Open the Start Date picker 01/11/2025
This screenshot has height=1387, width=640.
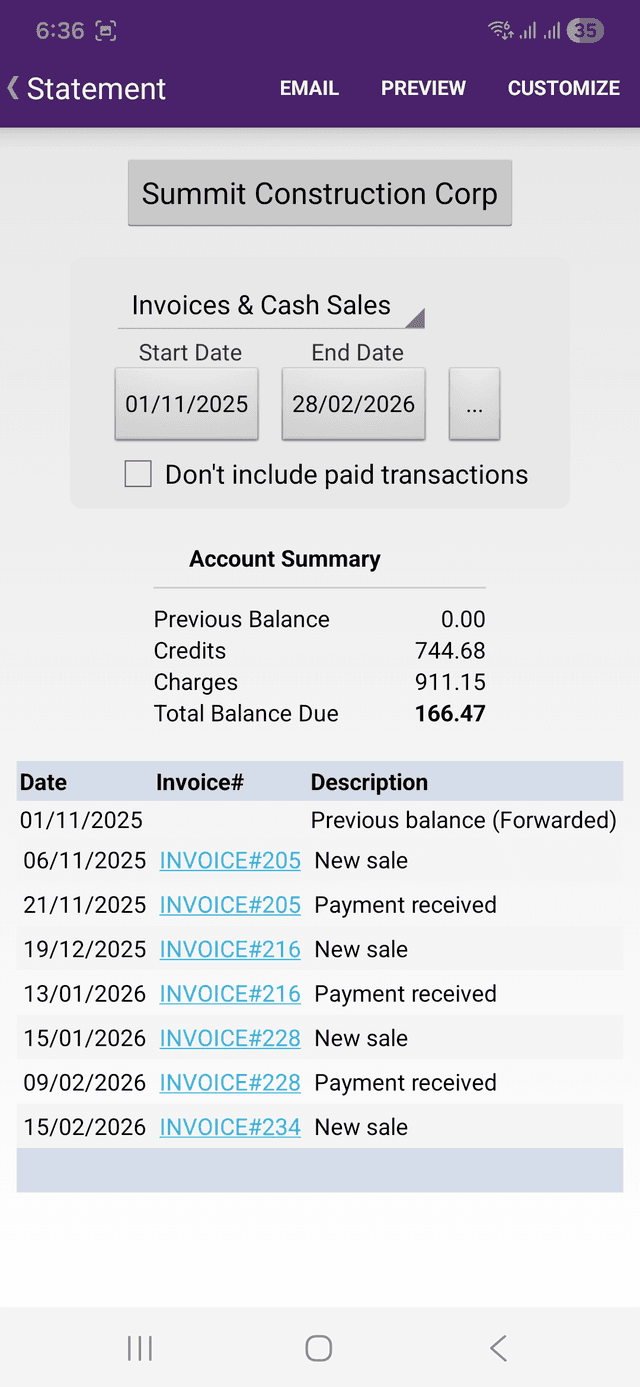(187, 404)
